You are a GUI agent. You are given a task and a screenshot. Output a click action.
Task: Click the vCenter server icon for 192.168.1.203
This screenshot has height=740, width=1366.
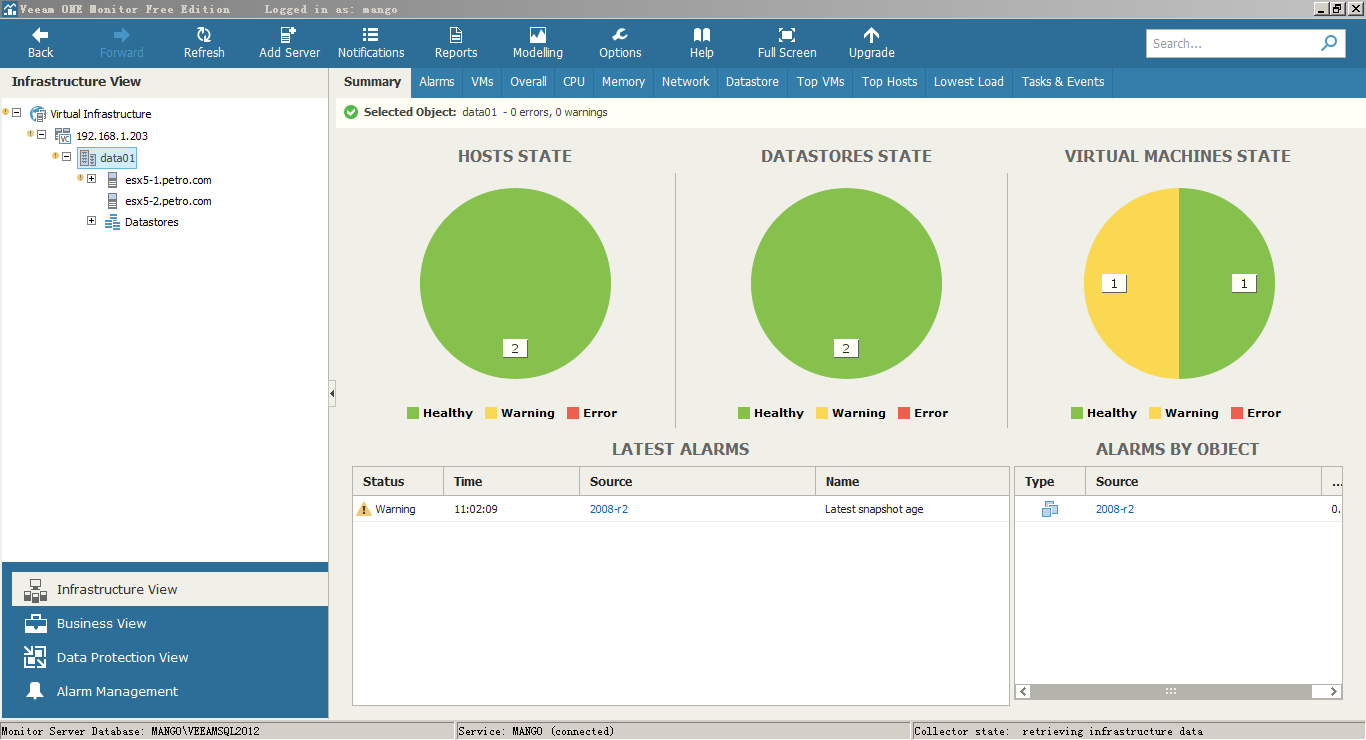[63, 135]
